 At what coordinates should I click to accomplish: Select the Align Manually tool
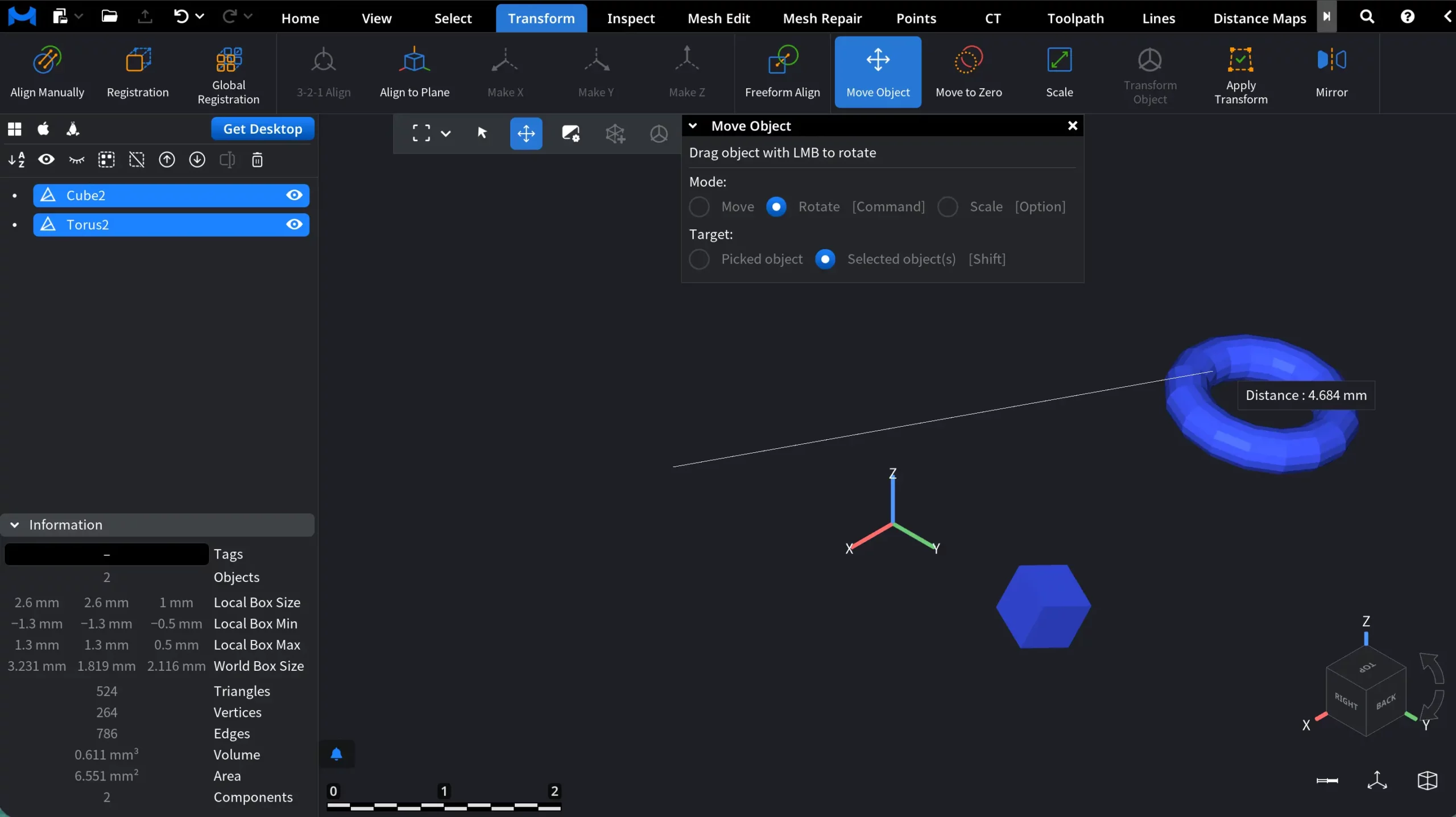[x=47, y=73]
